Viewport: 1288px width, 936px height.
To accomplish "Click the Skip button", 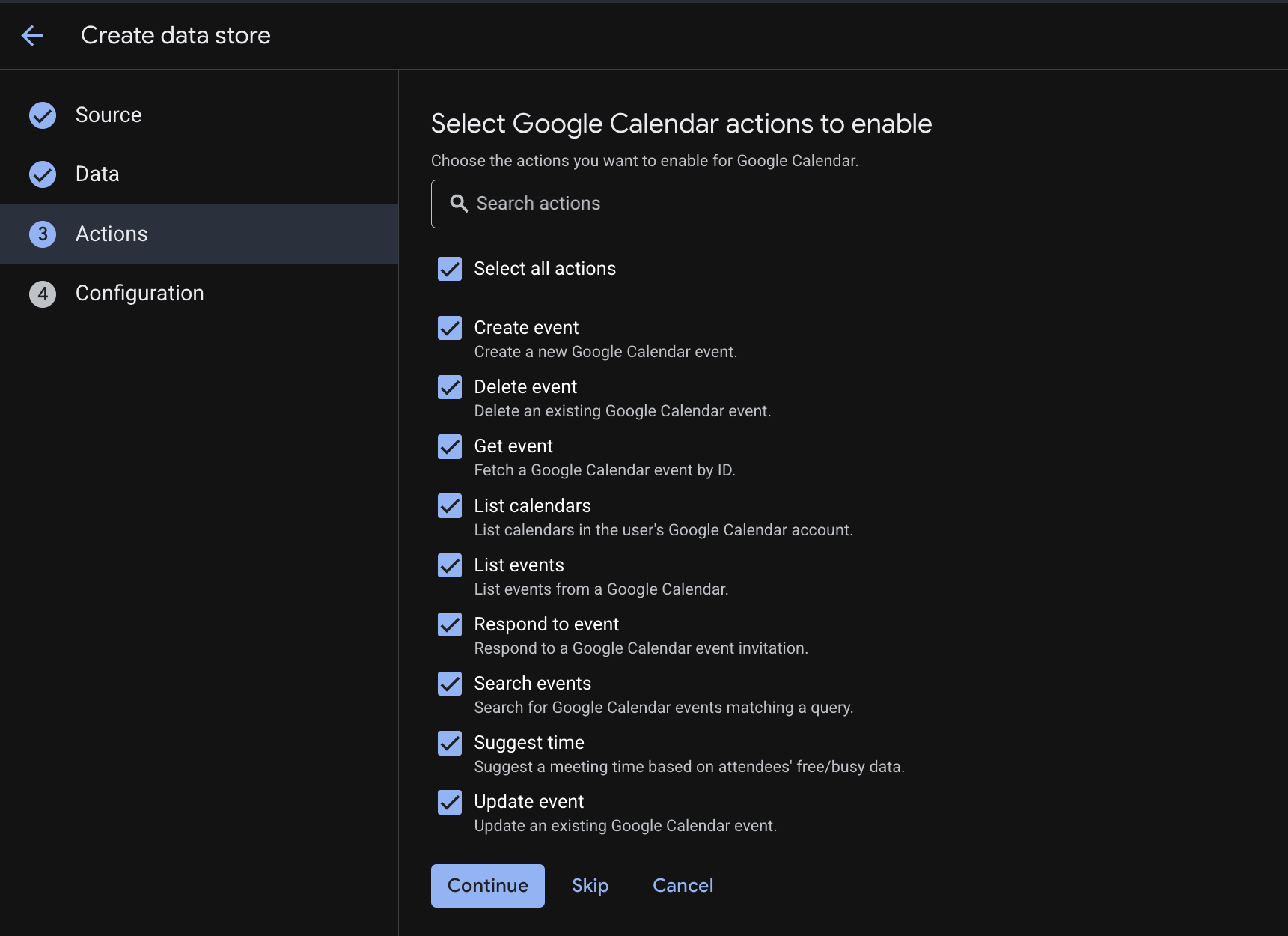I will (x=590, y=886).
